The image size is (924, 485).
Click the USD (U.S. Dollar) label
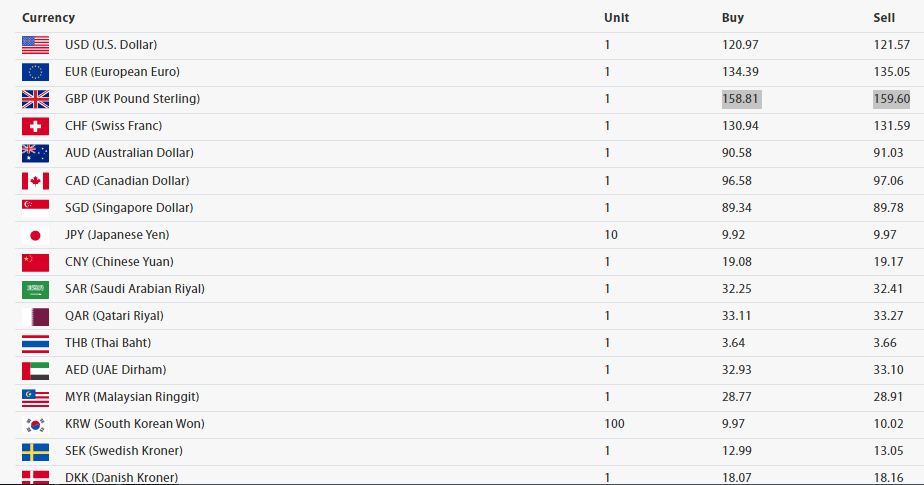[110, 45]
